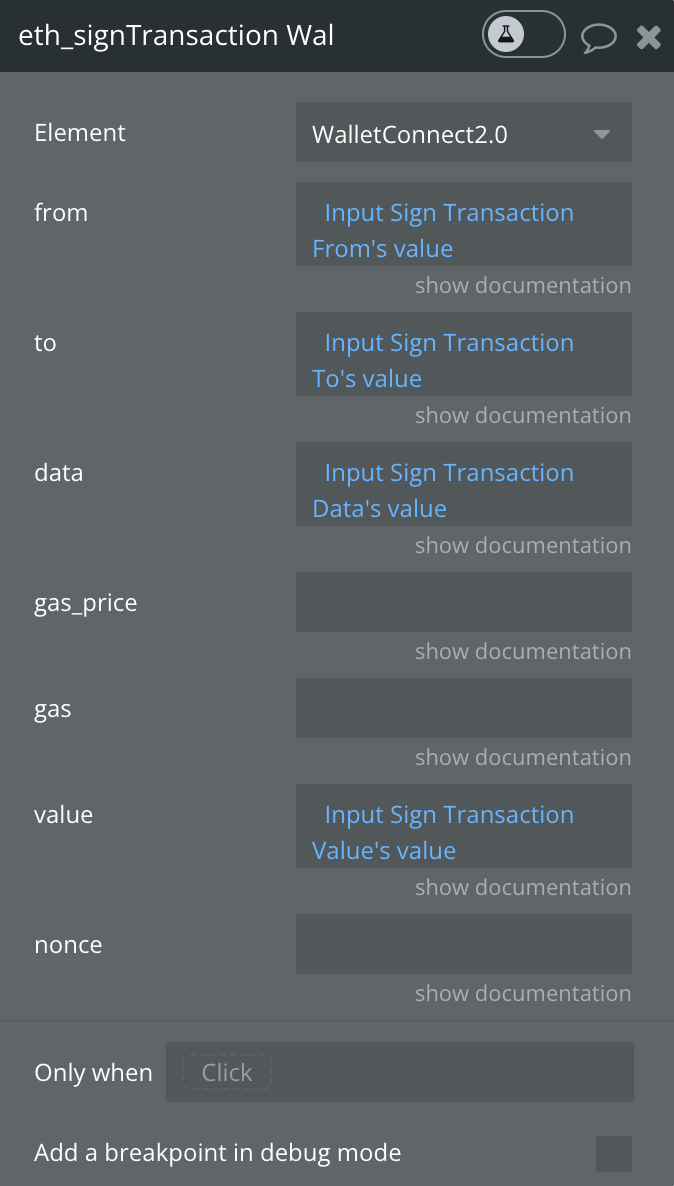Image resolution: width=674 pixels, height=1186 pixels.
Task: Click the empty gas input field
Action: 464,708
